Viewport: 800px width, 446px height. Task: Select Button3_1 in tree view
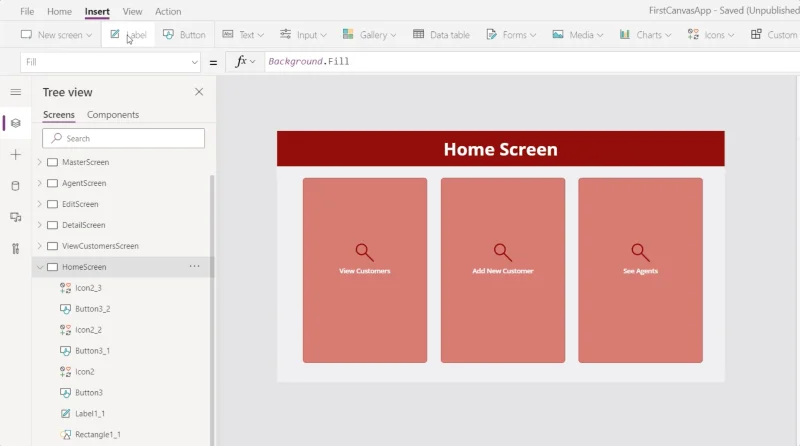92,351
